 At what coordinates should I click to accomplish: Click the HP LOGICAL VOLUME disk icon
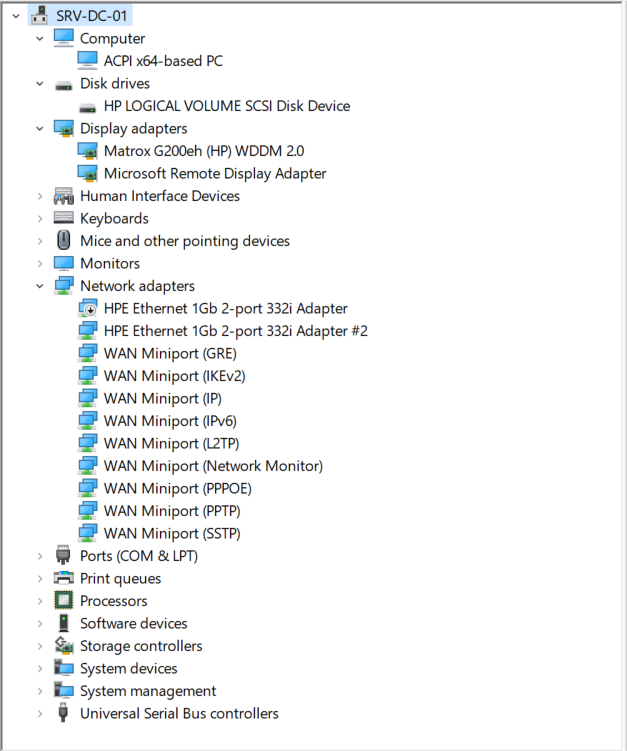87,108
